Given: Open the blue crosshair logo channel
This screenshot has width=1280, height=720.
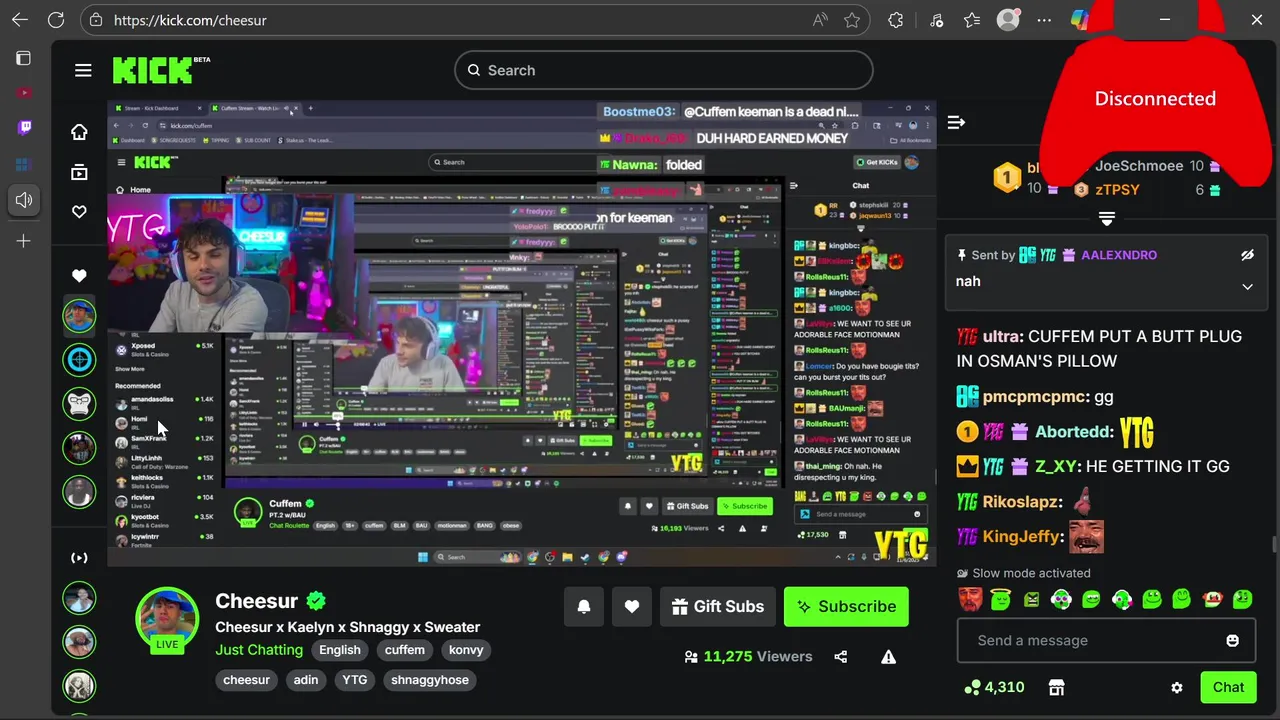Looking at the screenshot, I should click(79, 359).
